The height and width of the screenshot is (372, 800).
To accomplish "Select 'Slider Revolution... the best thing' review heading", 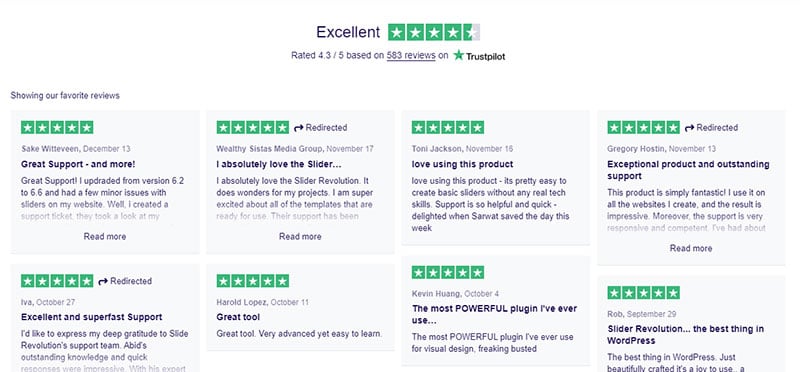I will [x=686, y=335].
